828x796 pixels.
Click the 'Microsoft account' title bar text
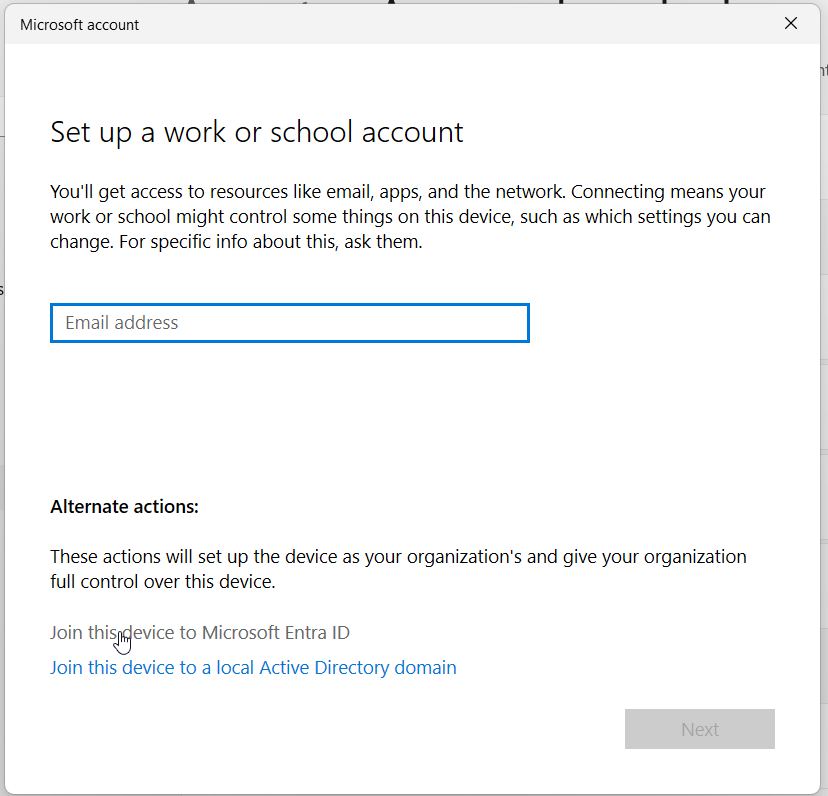pos(80,25)
